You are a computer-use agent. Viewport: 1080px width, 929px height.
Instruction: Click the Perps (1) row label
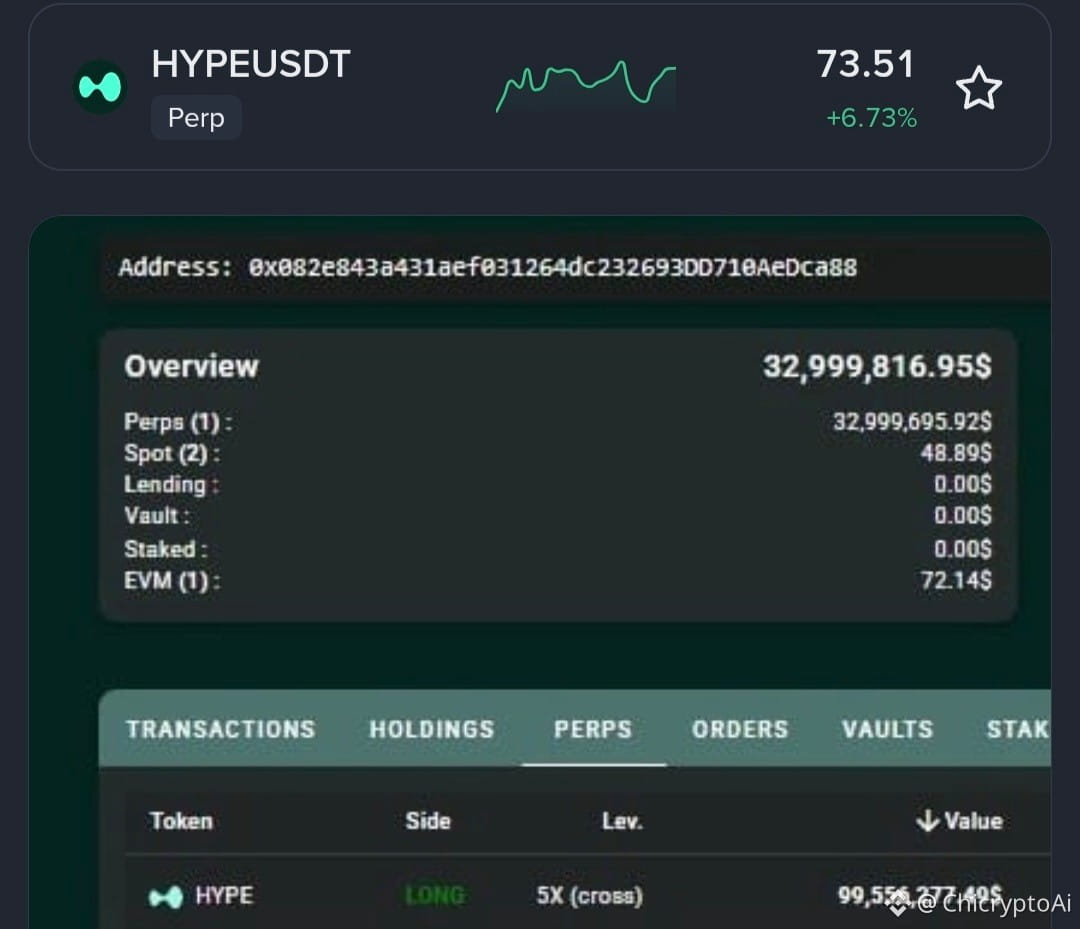tap(178, 421)
